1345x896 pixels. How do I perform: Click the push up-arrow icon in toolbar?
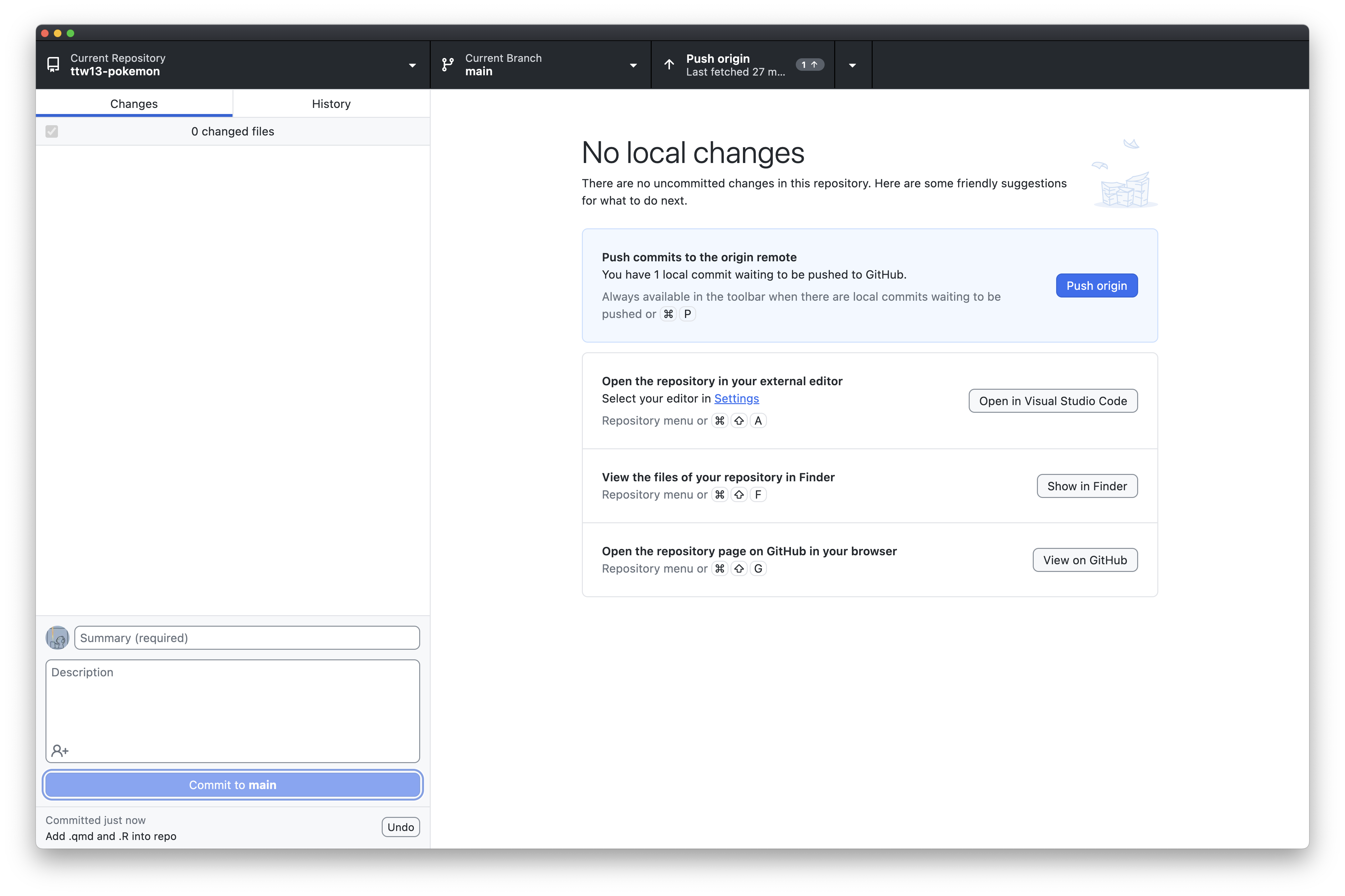click(x=669, y=65)
